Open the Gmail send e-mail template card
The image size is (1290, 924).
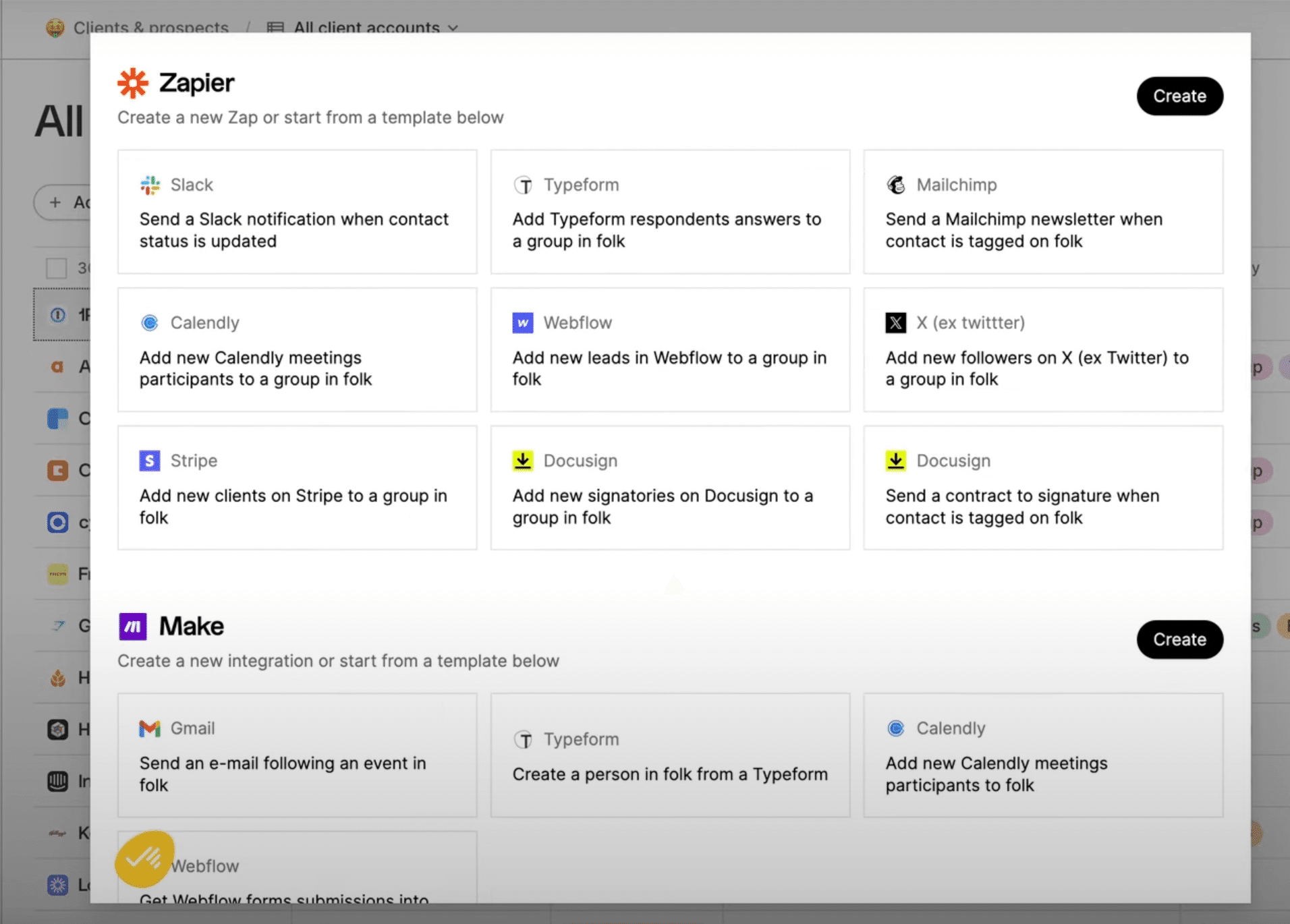coord(297,755)
